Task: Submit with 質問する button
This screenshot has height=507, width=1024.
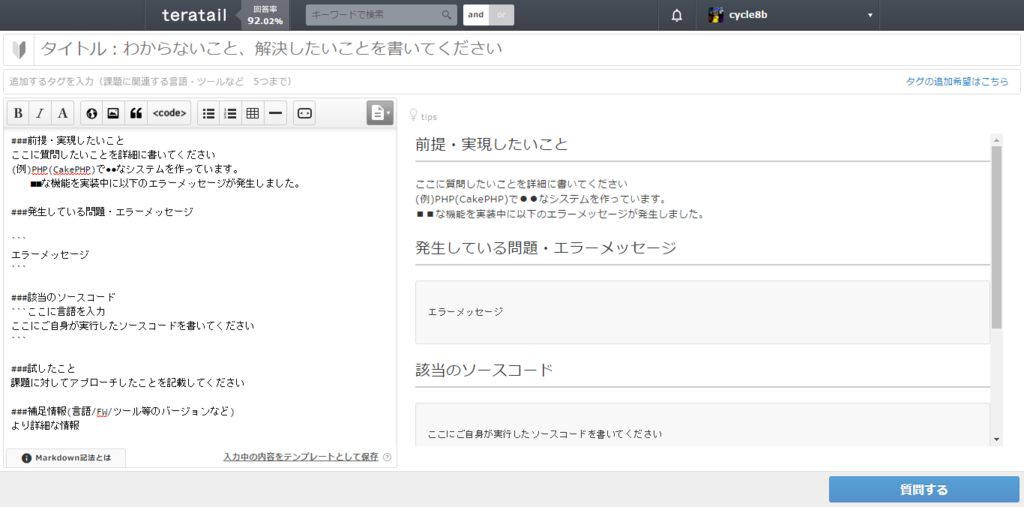Action: (923, 489)
